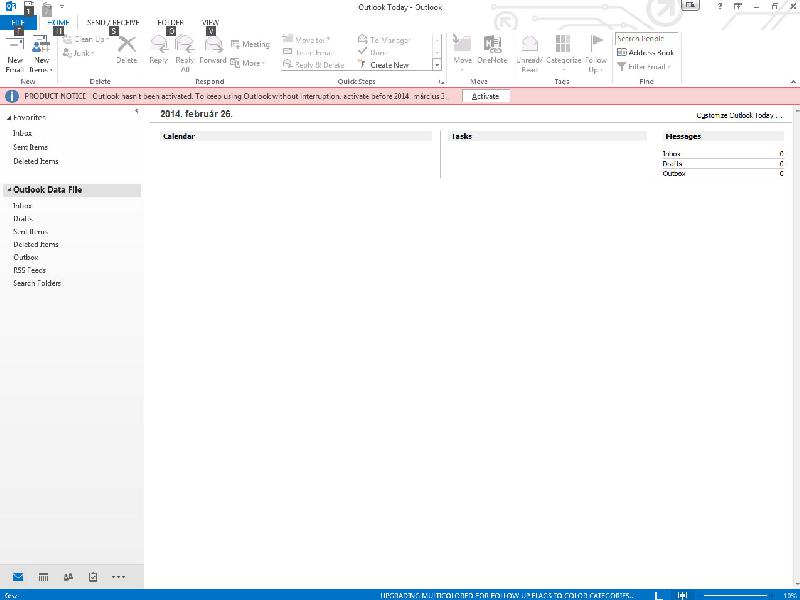
Task: Collapse the ribbon with the caret
Action: (x=793, y=82)
